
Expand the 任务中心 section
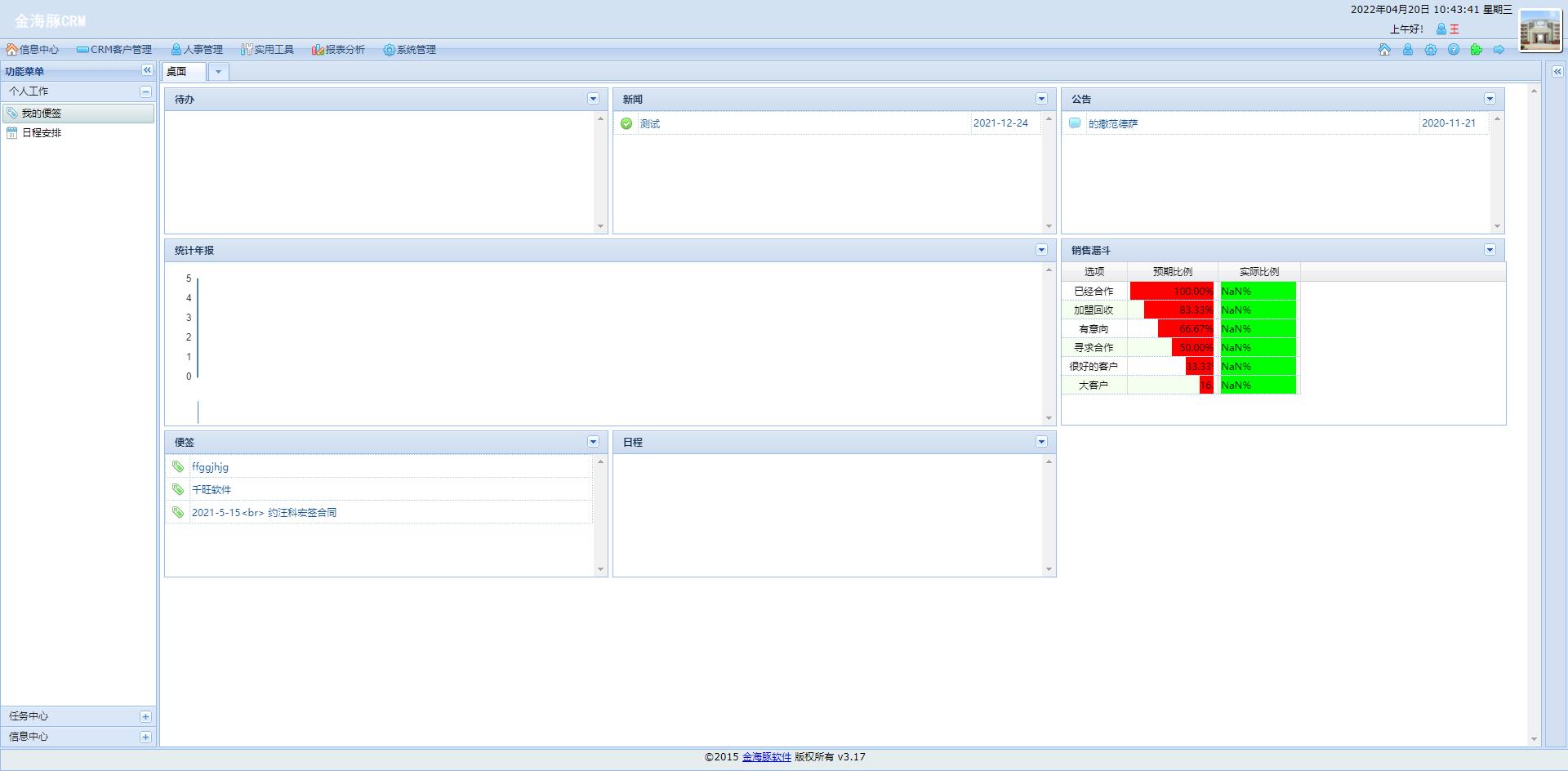pos(145,717)
